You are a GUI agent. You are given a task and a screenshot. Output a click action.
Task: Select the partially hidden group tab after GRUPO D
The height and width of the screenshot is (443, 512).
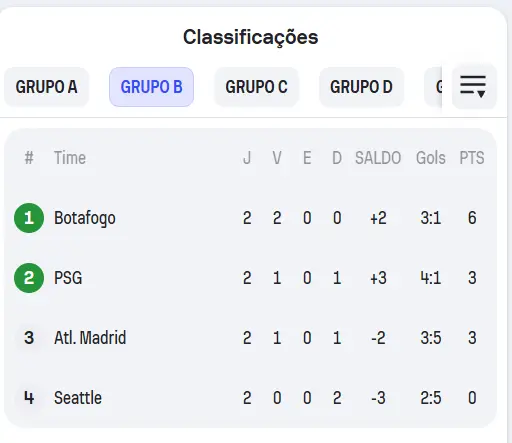433,87
